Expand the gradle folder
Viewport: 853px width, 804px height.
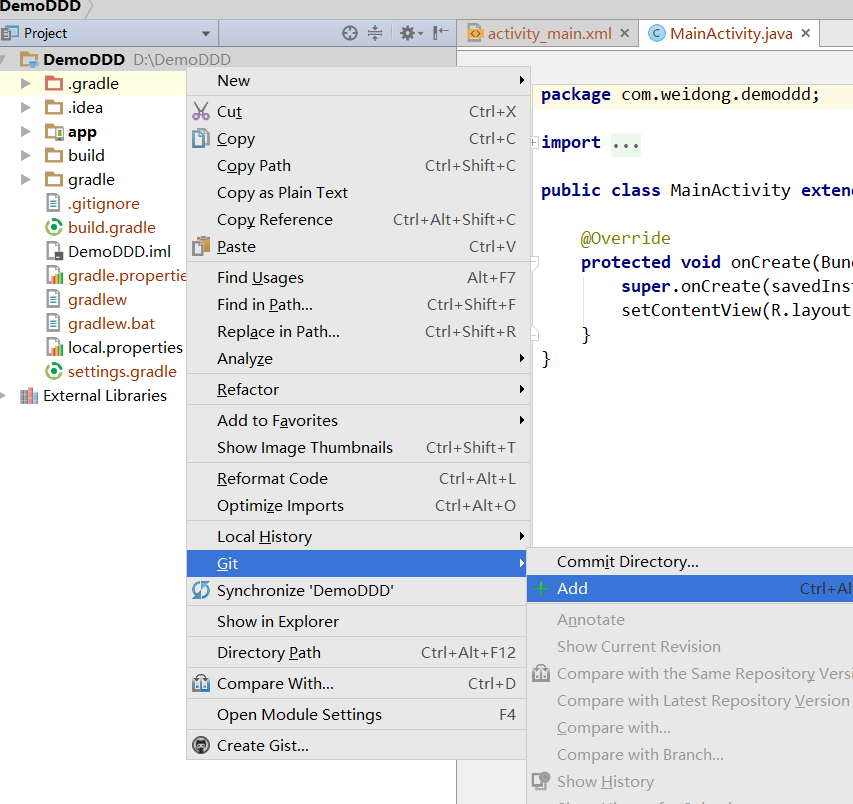(x=26, y=179)
